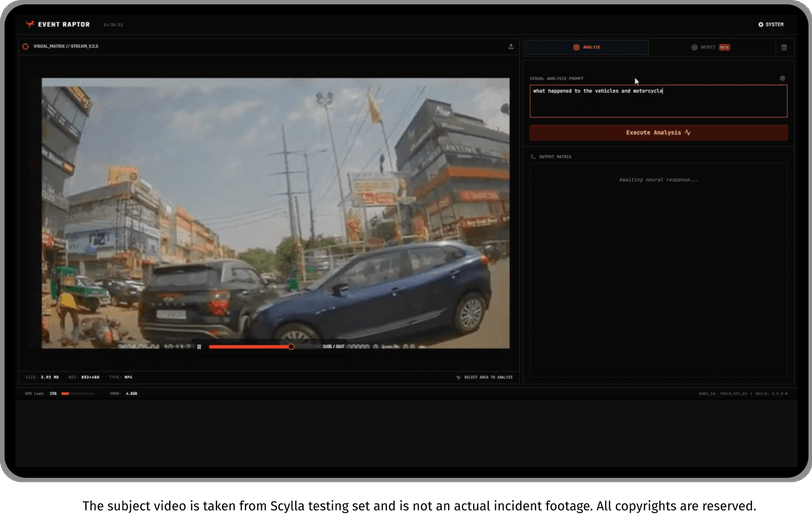Click the Visual Analysis Prompt label
Screen dimensions: 812x519
pos(557,79)
